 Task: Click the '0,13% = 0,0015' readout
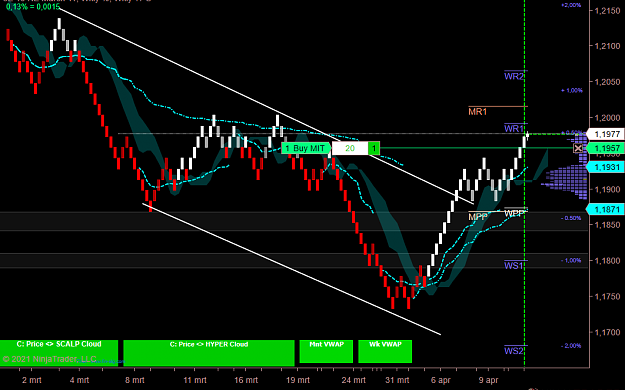(x=33, y=7)
